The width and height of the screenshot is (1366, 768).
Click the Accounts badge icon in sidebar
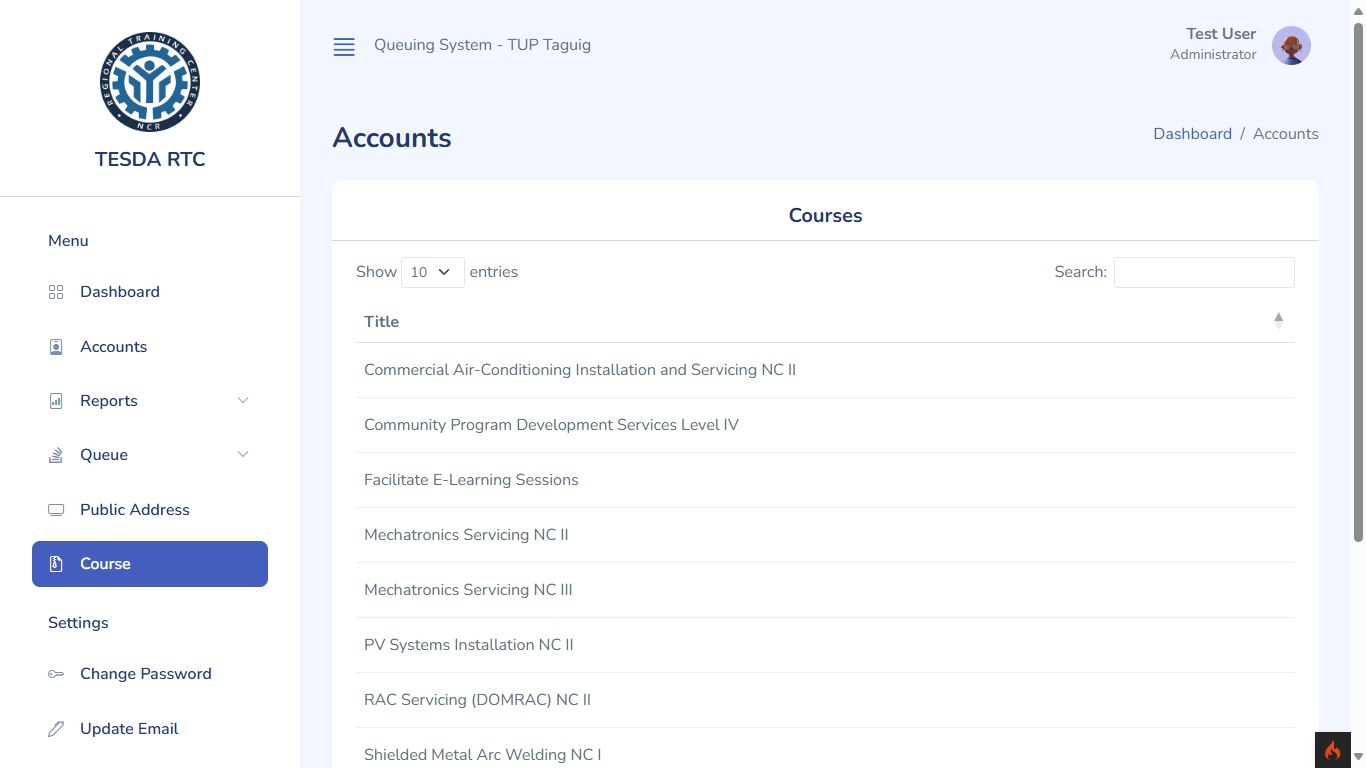pyautogui.click(x=56, y=347)
